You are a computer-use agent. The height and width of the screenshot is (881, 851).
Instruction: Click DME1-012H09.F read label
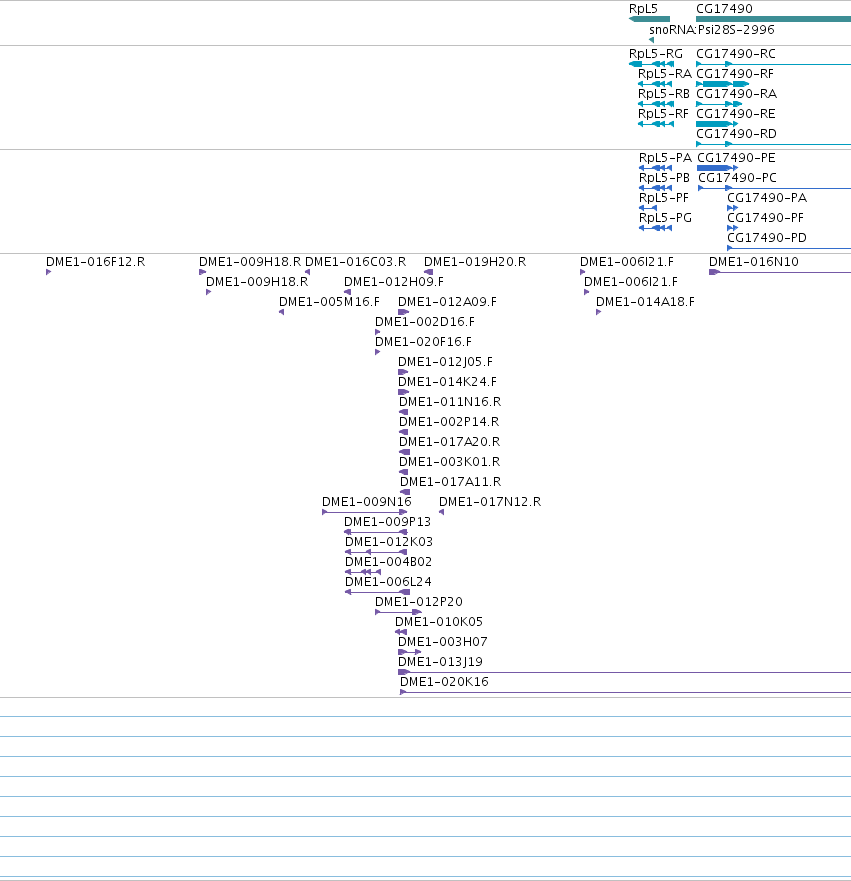click(x=394, y=281)
